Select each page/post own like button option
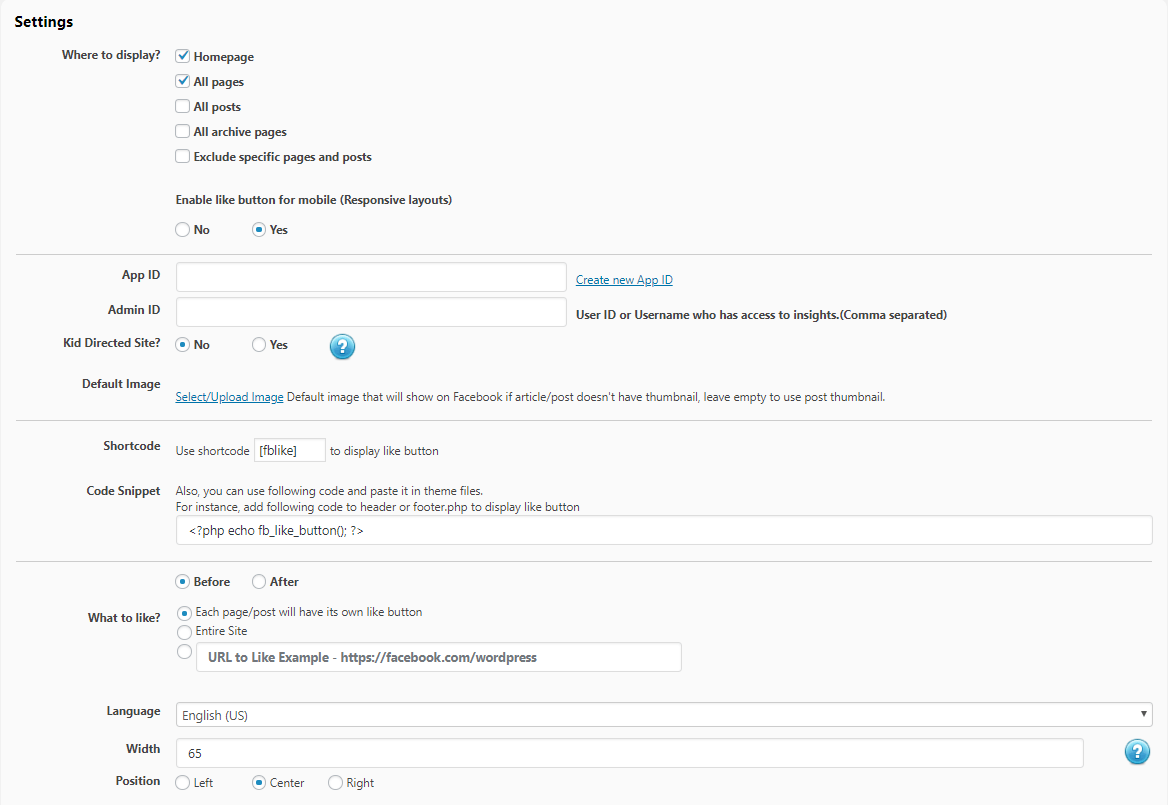The height and width of the screenshot is (805, 1168). click(185, 614)
